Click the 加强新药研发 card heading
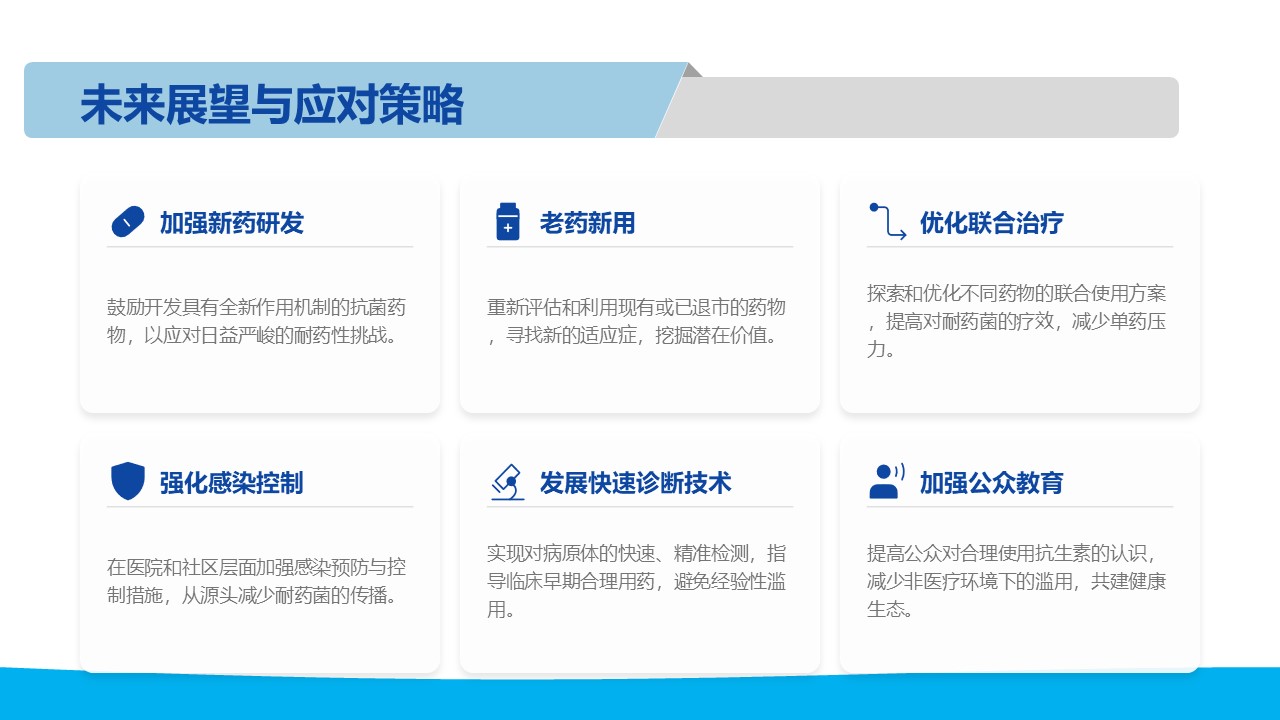 pyautogui.click(x=231, y=223)
